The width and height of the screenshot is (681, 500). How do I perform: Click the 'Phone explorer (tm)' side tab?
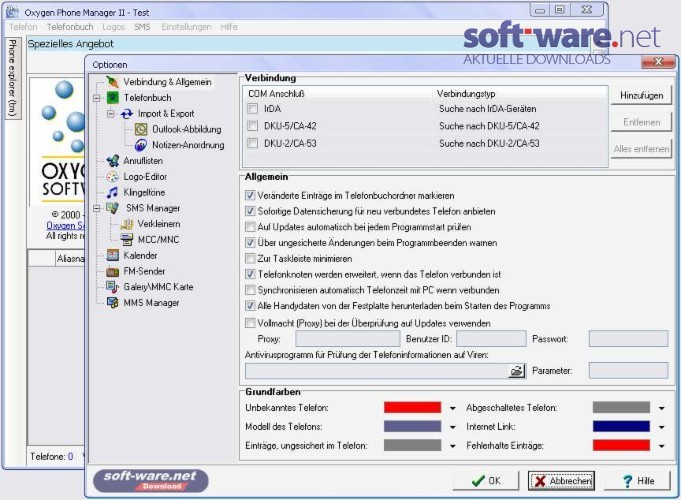pos(12,78)
